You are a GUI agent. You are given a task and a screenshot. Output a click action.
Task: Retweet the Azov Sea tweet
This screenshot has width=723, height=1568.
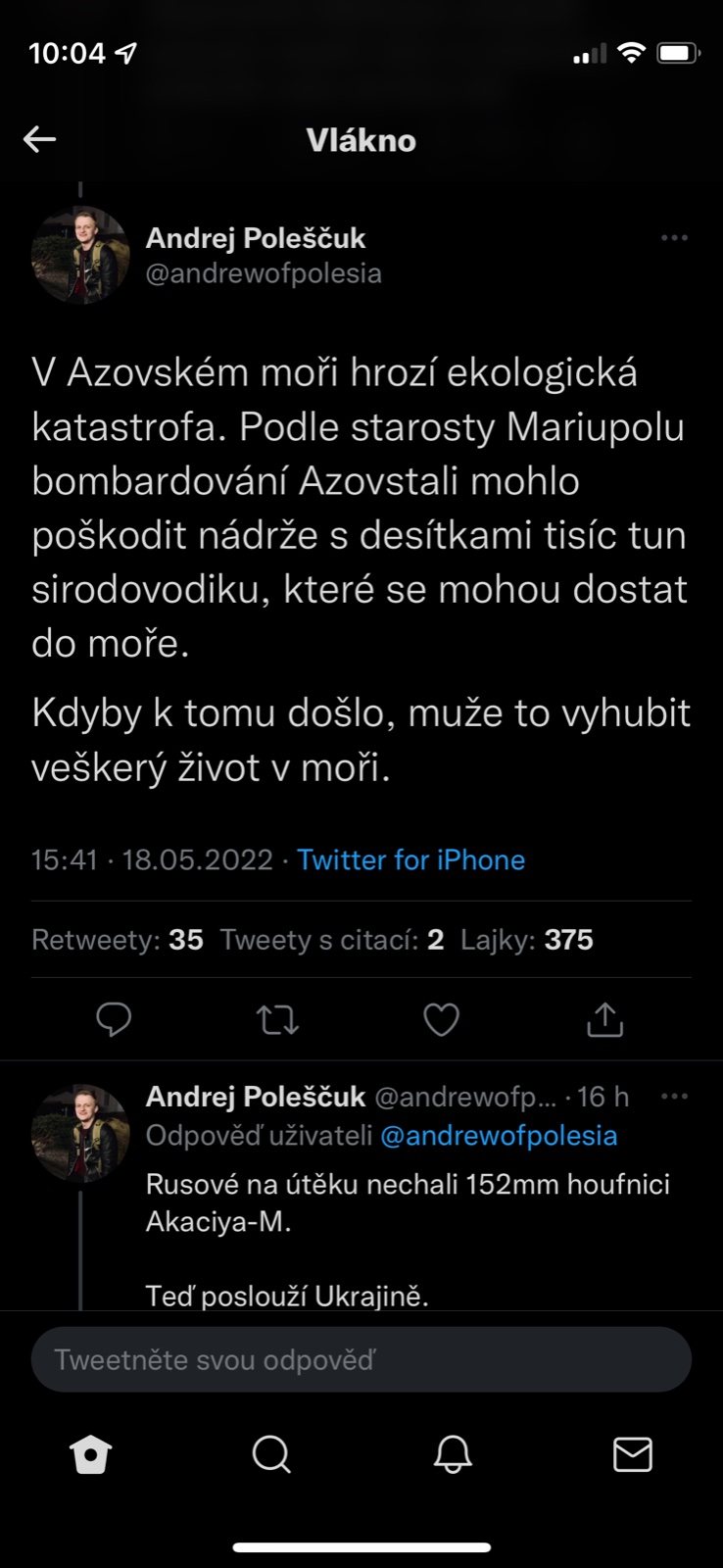277,1020
